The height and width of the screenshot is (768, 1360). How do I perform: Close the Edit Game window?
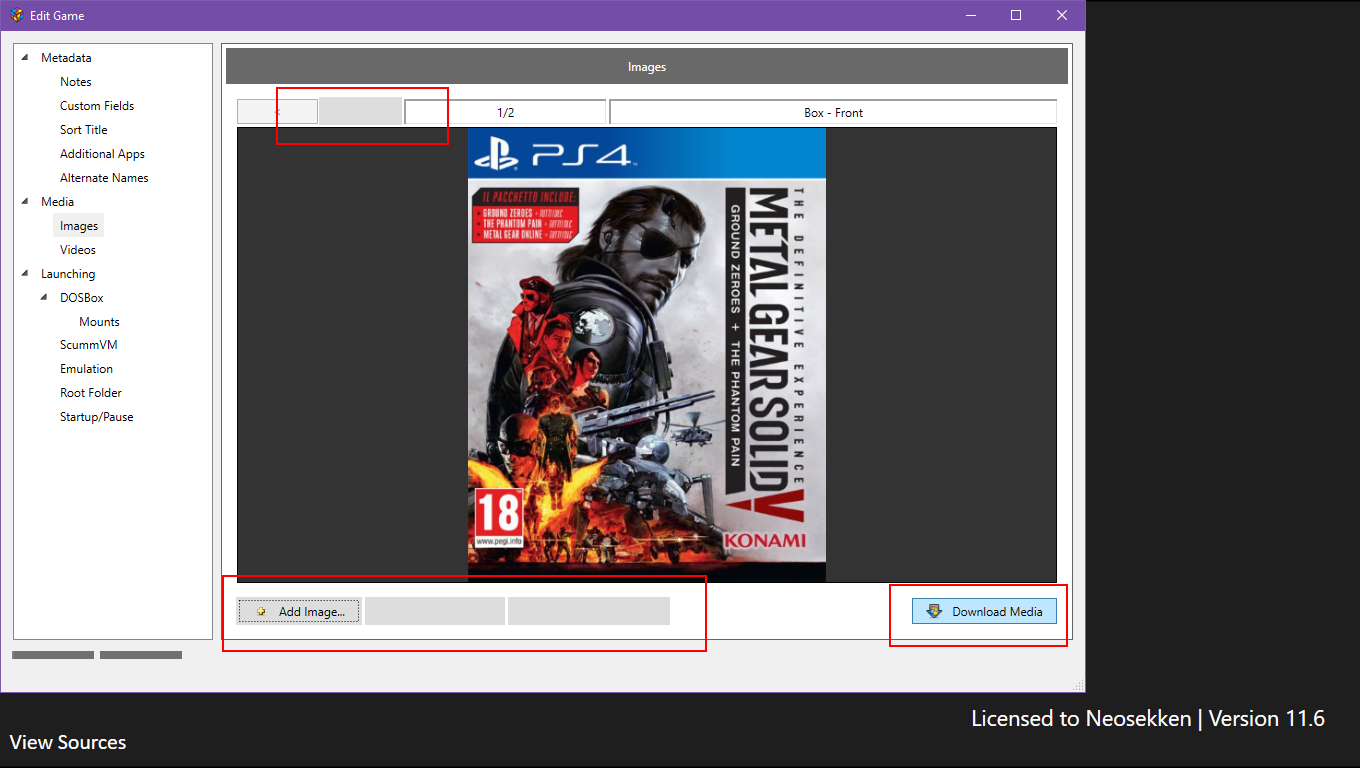click(x=1062, y=15)
